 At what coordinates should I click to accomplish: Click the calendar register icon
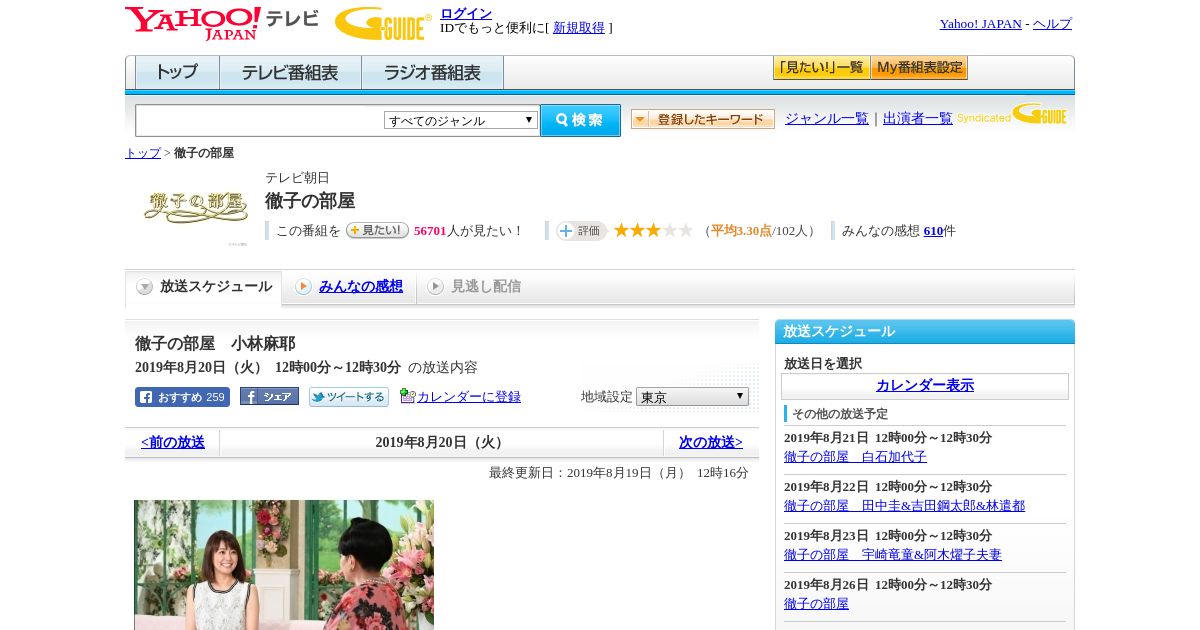click(x=407, y=396)
